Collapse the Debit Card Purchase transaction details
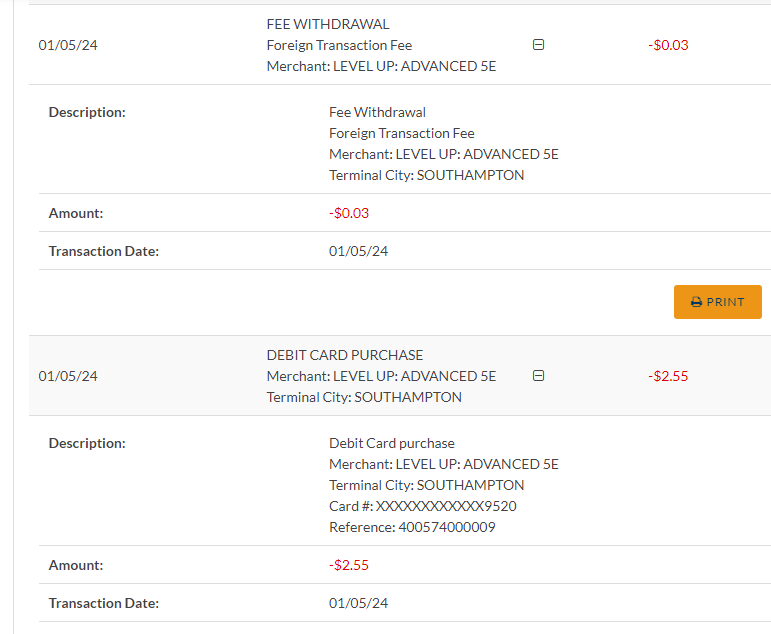The width and height of the screenshot is (771, 634). (538, 376)
